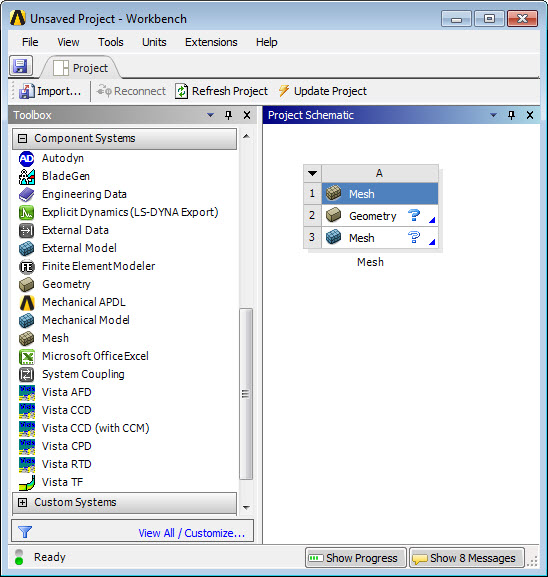Choose the BladeGen icon in the Toolbox
The width and height of the screenshot is (548, 577).
[26, 177]
